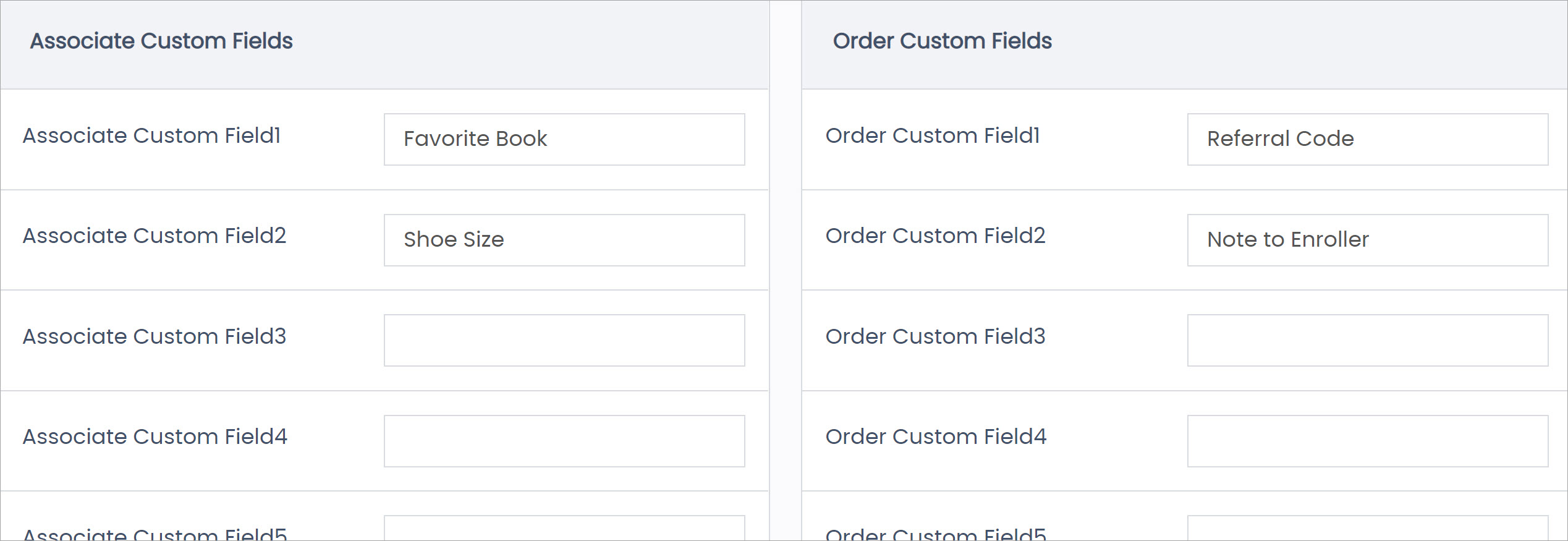This screenshot has height=541, width=1568.
Task: Click into the Associate Custom Field4 input box
Action: tap(564, 441)
